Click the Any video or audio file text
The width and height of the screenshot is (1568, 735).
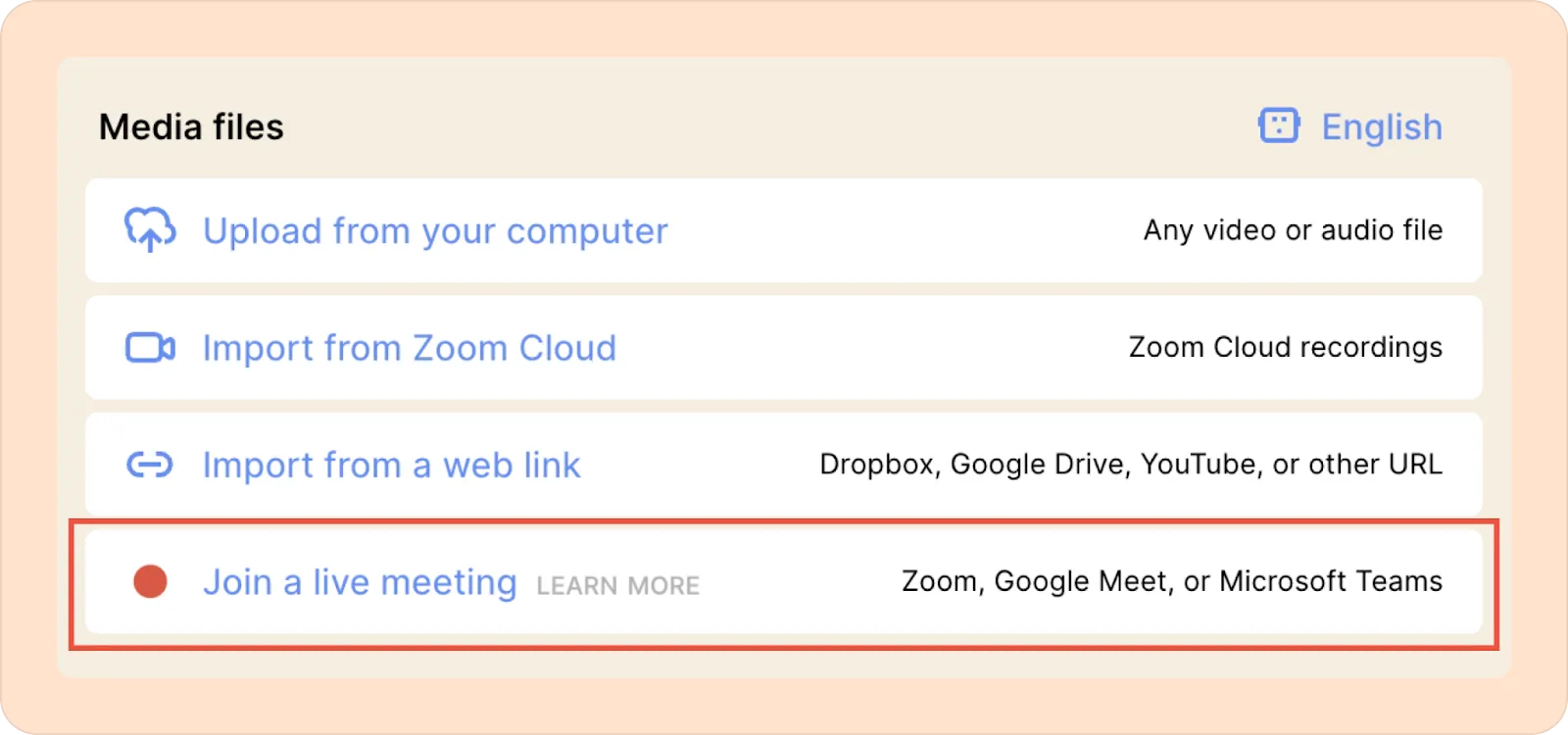[1293, 230]
